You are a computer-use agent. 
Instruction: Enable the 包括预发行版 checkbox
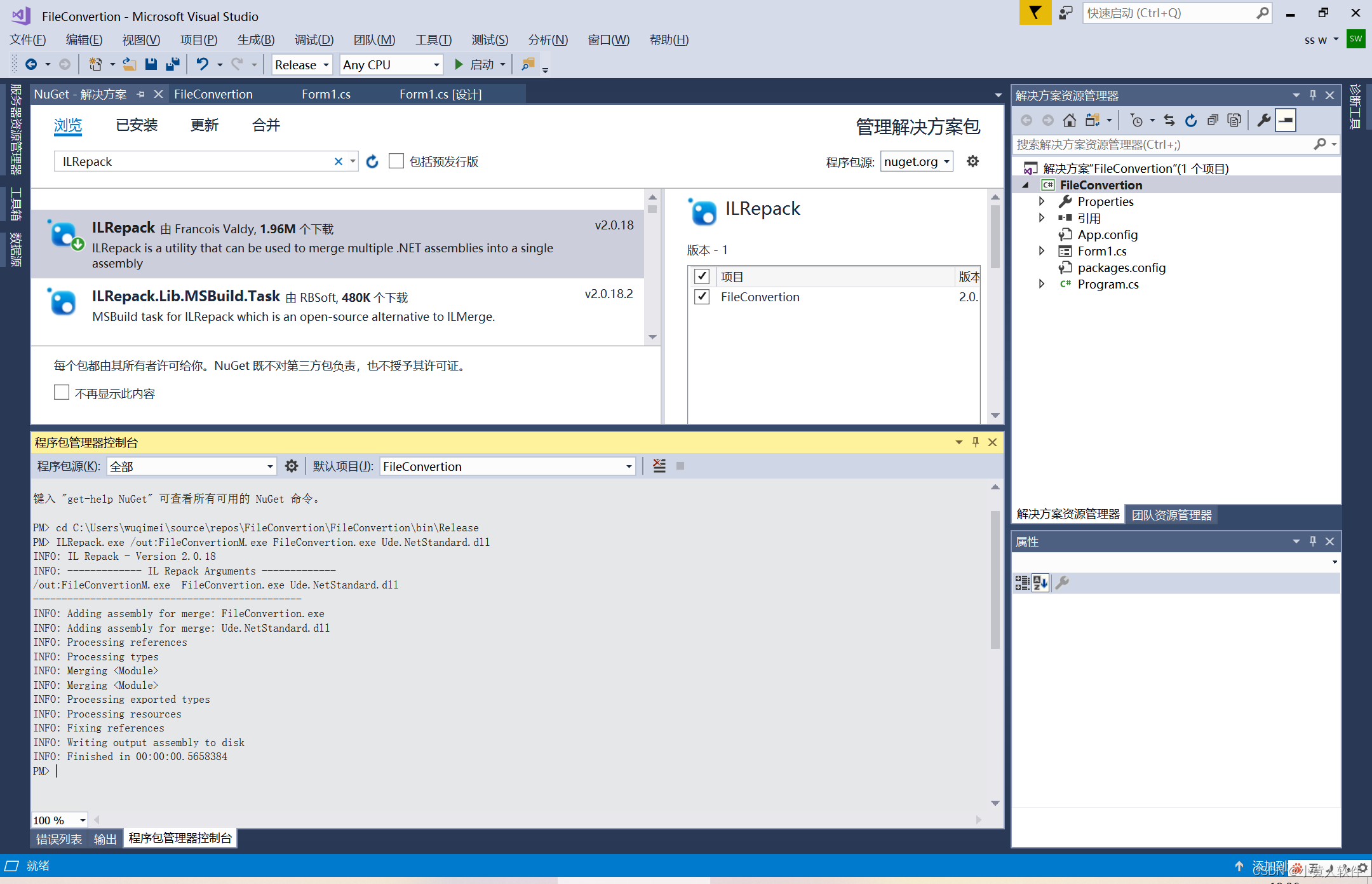pos(396,161)
